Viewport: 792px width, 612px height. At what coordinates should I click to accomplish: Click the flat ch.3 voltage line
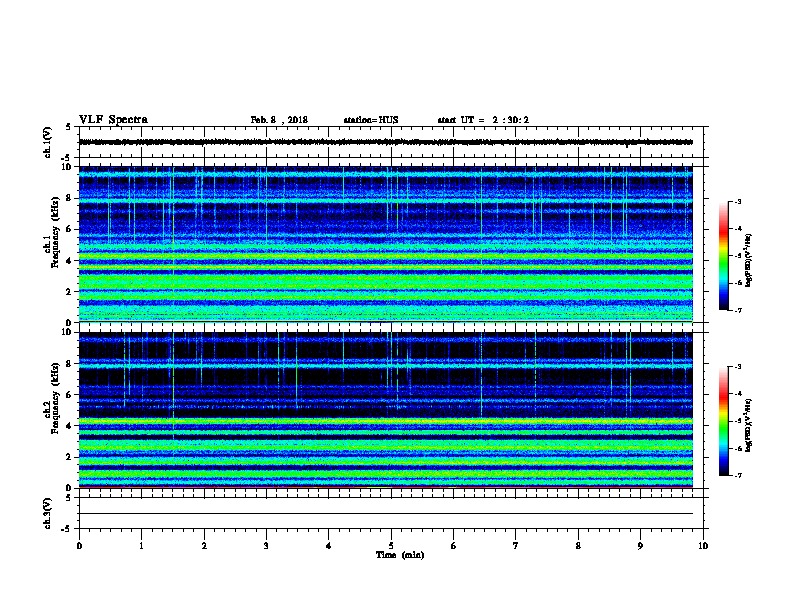pos(385,514)
